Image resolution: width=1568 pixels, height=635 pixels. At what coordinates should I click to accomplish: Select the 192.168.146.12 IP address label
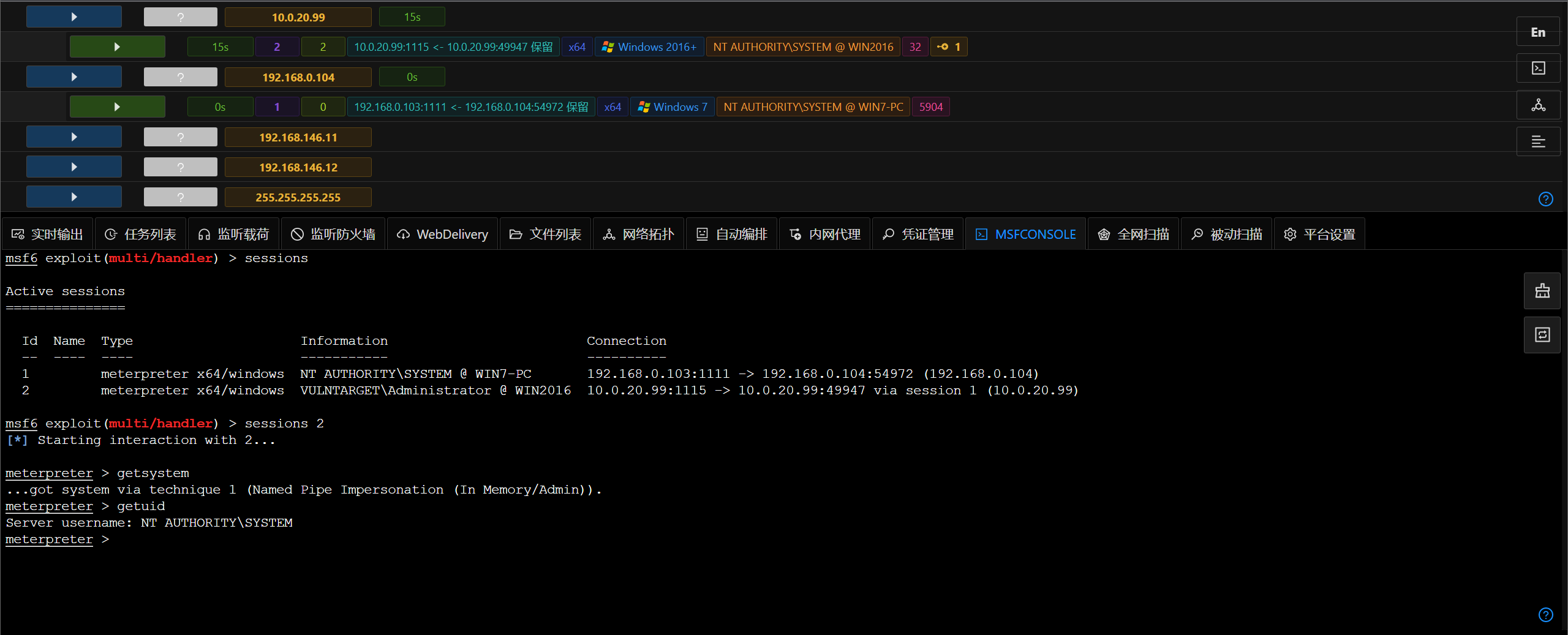298,167
